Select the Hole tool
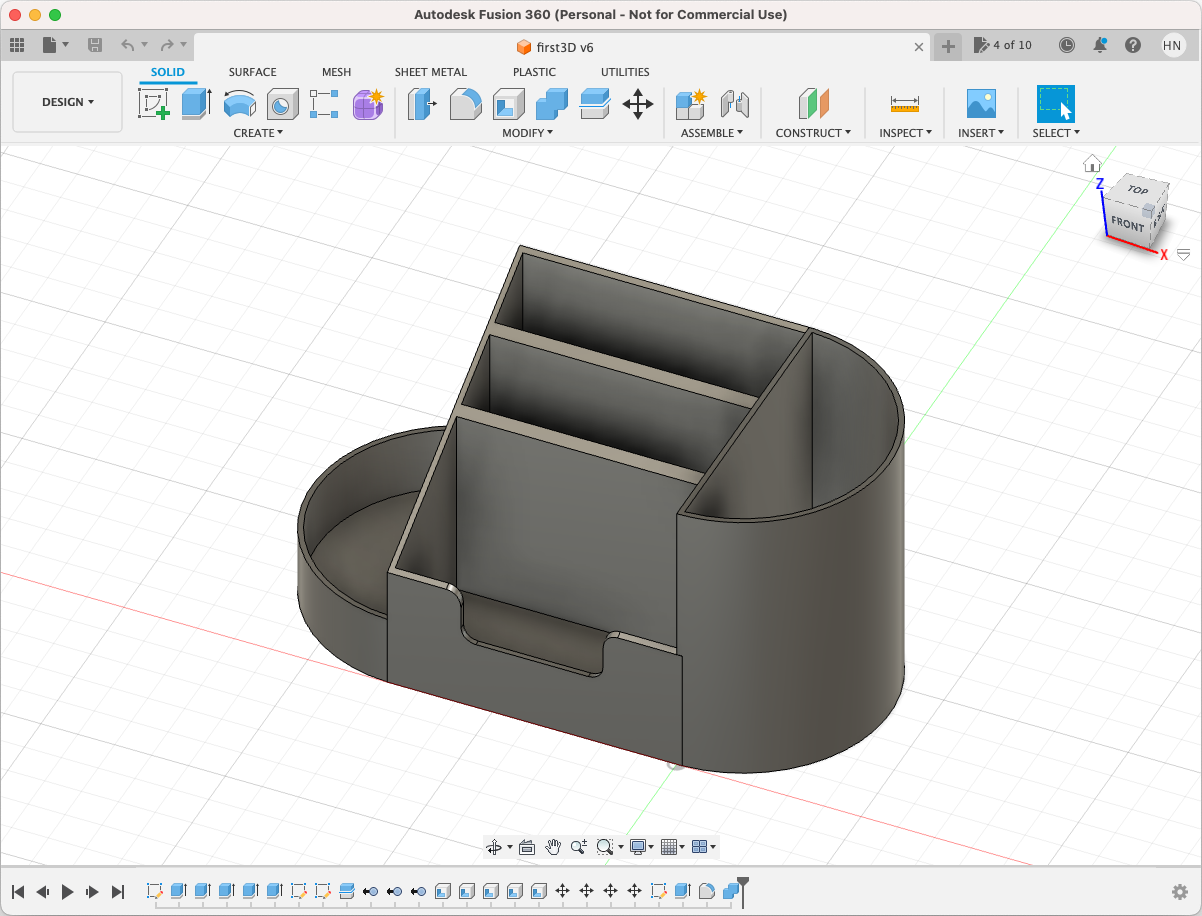1202x916 pixels. (x=283, y=104)
